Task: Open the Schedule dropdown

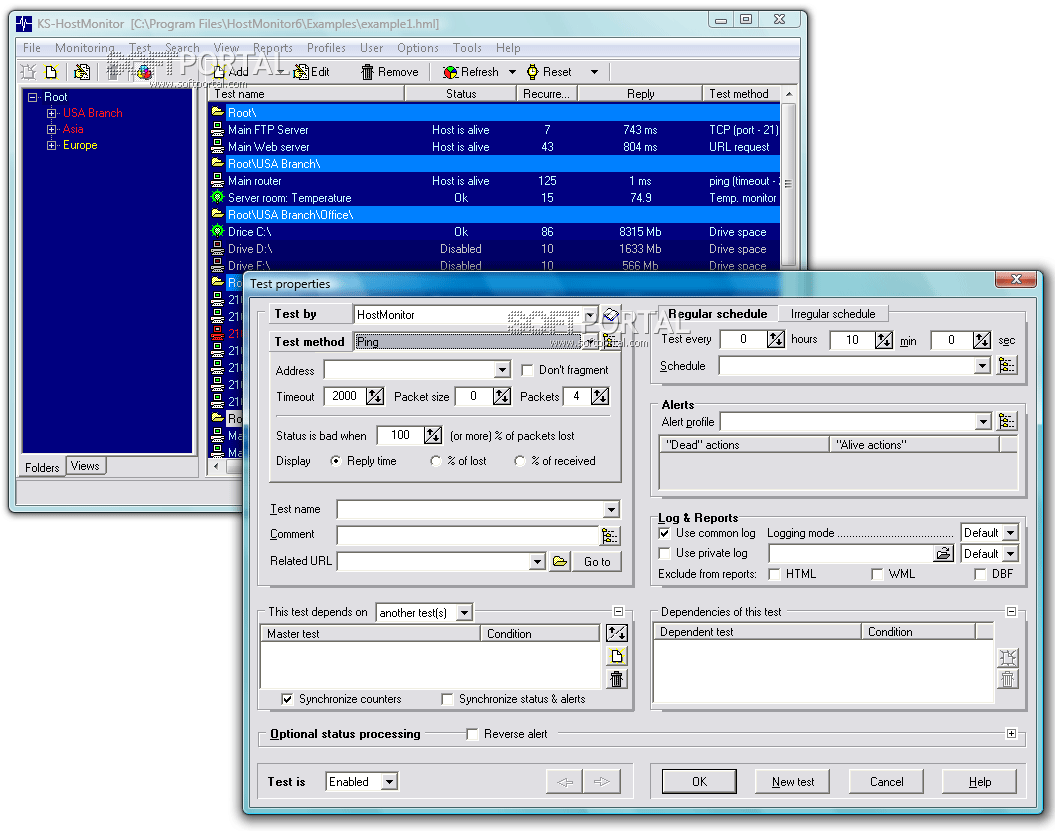Action: (982, 366)
